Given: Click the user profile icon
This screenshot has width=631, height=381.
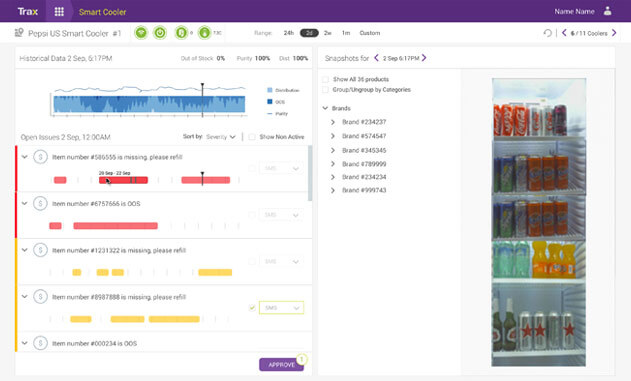Looking at the screenshot, I should click(607, 11).
